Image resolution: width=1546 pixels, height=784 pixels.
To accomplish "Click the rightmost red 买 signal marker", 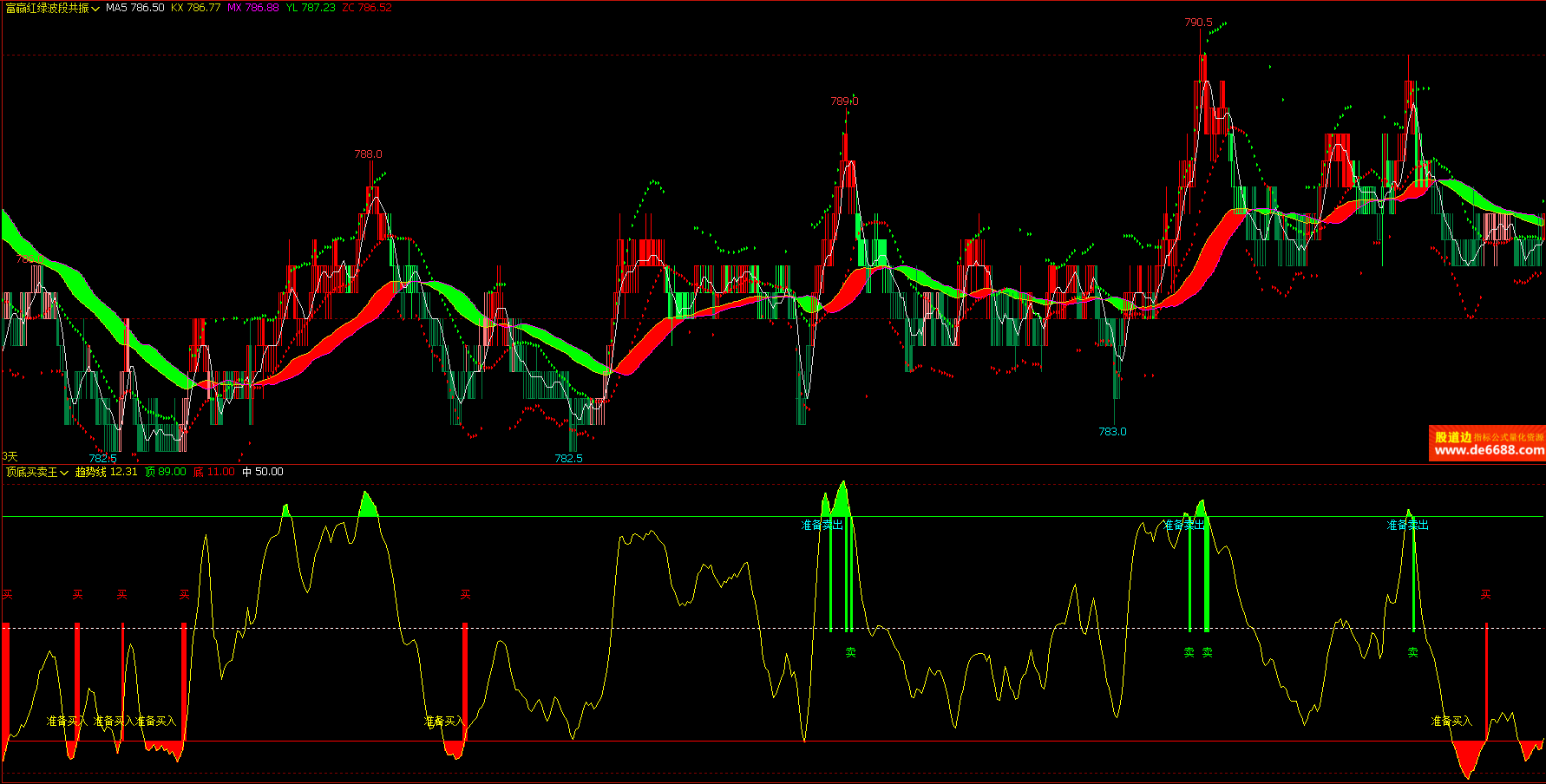I will (x=1485, y=595).
